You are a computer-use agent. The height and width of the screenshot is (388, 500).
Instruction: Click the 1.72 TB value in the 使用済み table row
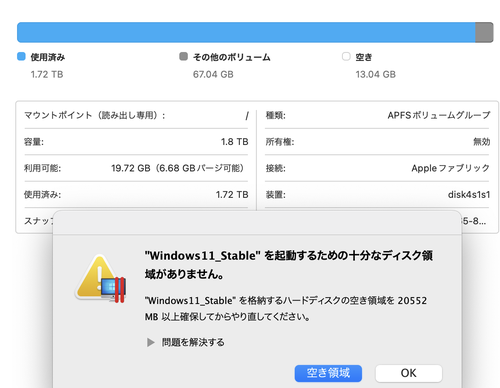[232, 195]
